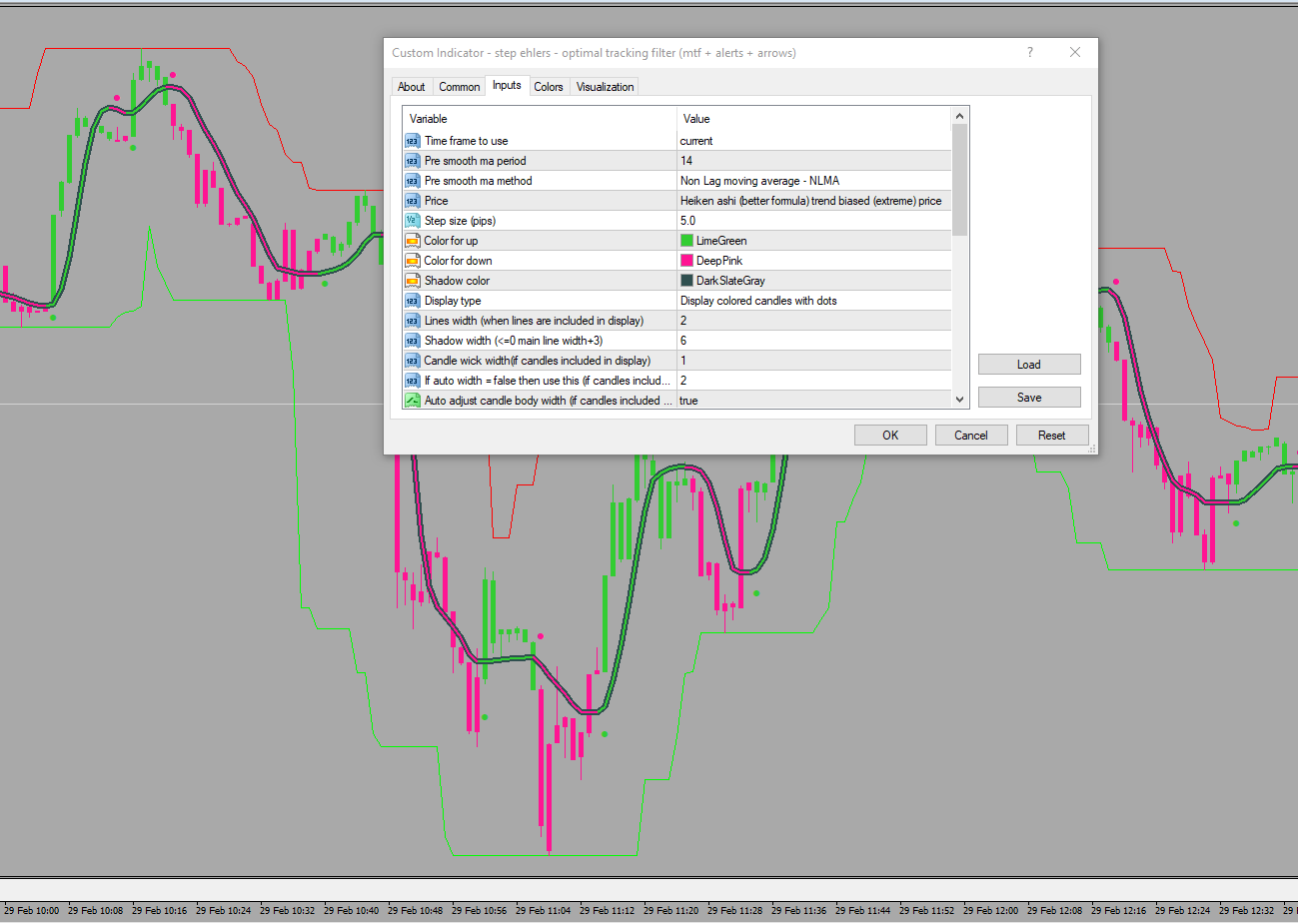Click the Save button
This screenshot has width=1298, height=924.
[1029, 398]
